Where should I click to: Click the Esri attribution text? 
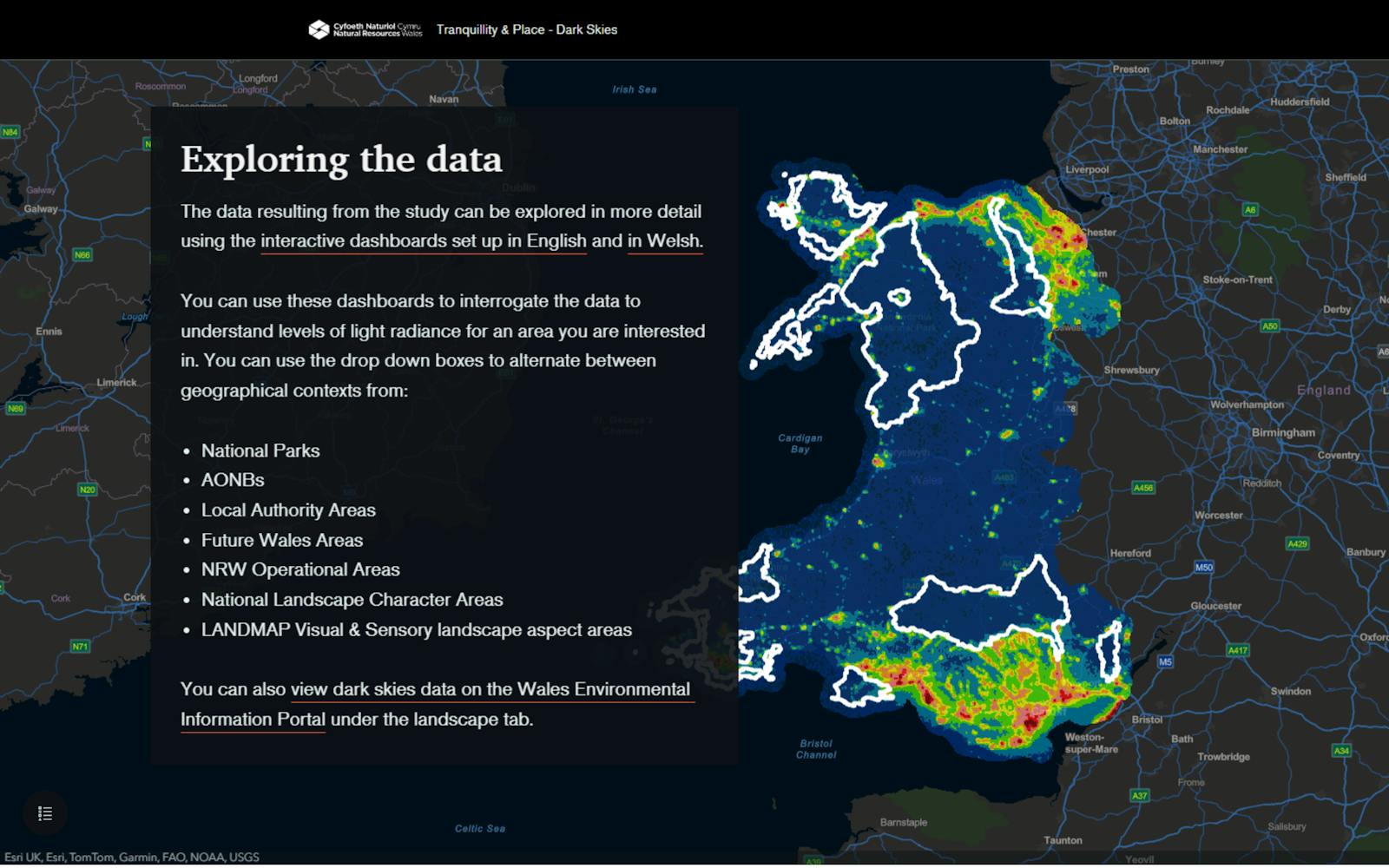132,858
